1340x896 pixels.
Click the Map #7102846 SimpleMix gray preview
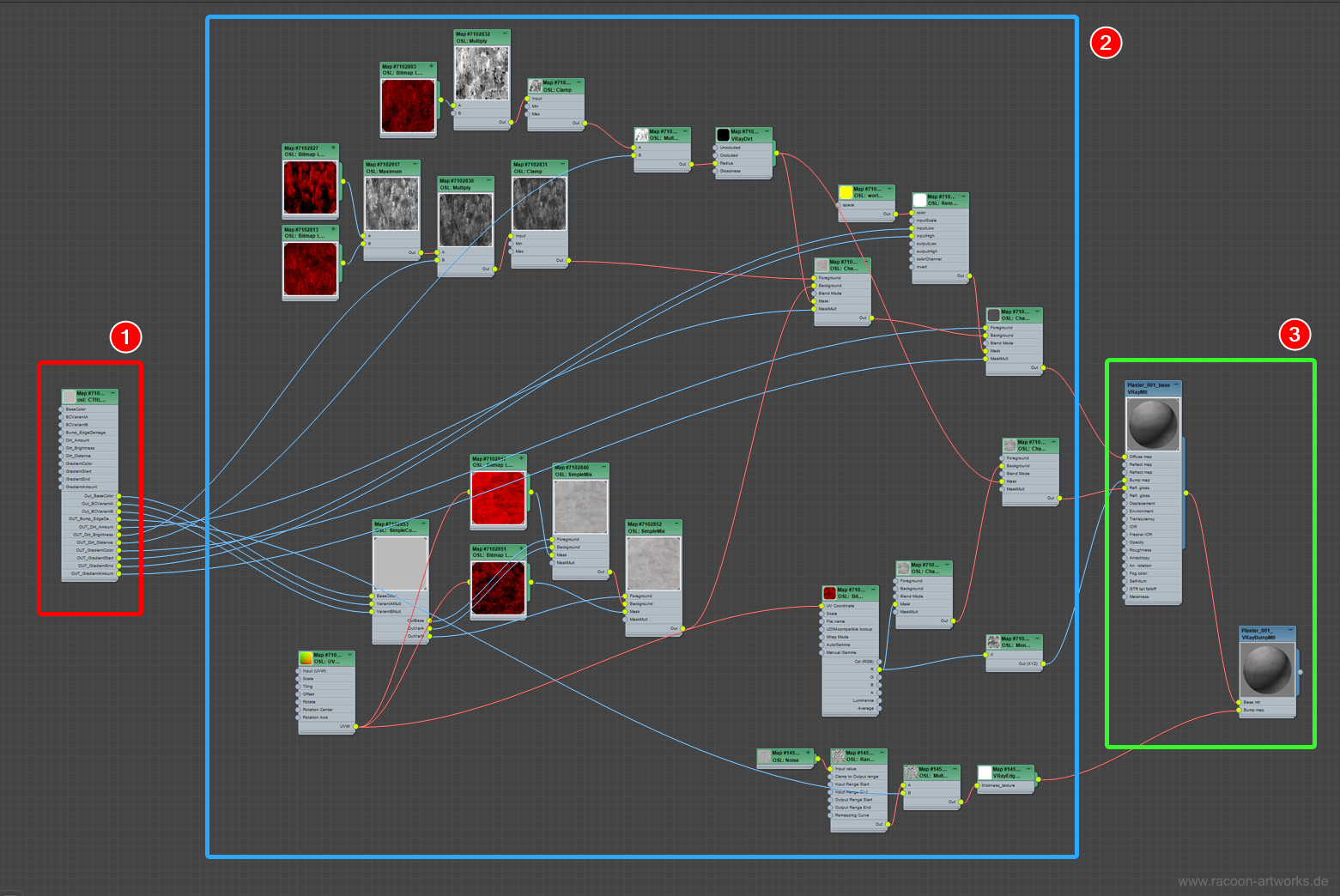pos(580,507)
